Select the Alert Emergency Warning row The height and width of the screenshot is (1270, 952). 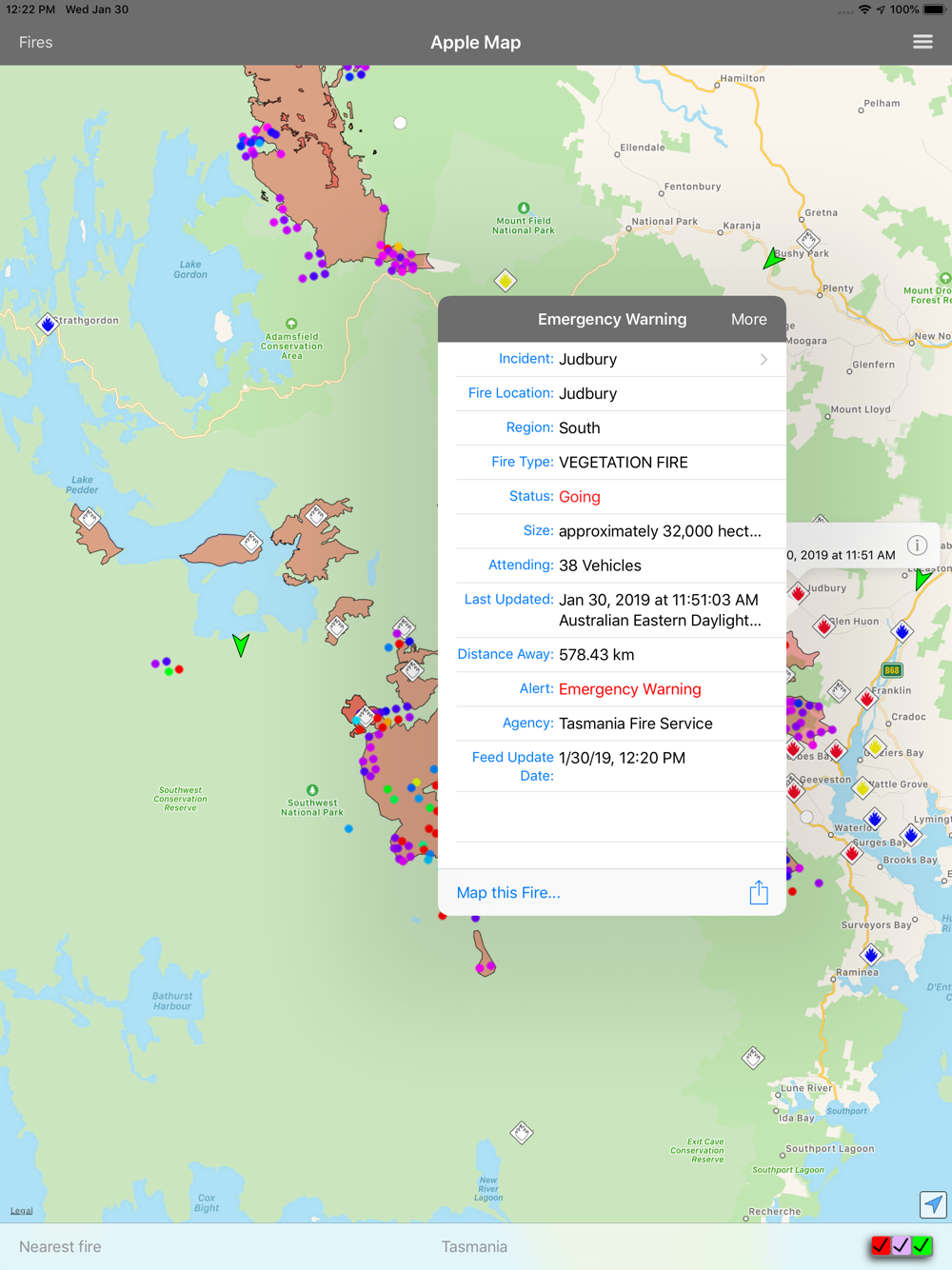click(612, 689)
